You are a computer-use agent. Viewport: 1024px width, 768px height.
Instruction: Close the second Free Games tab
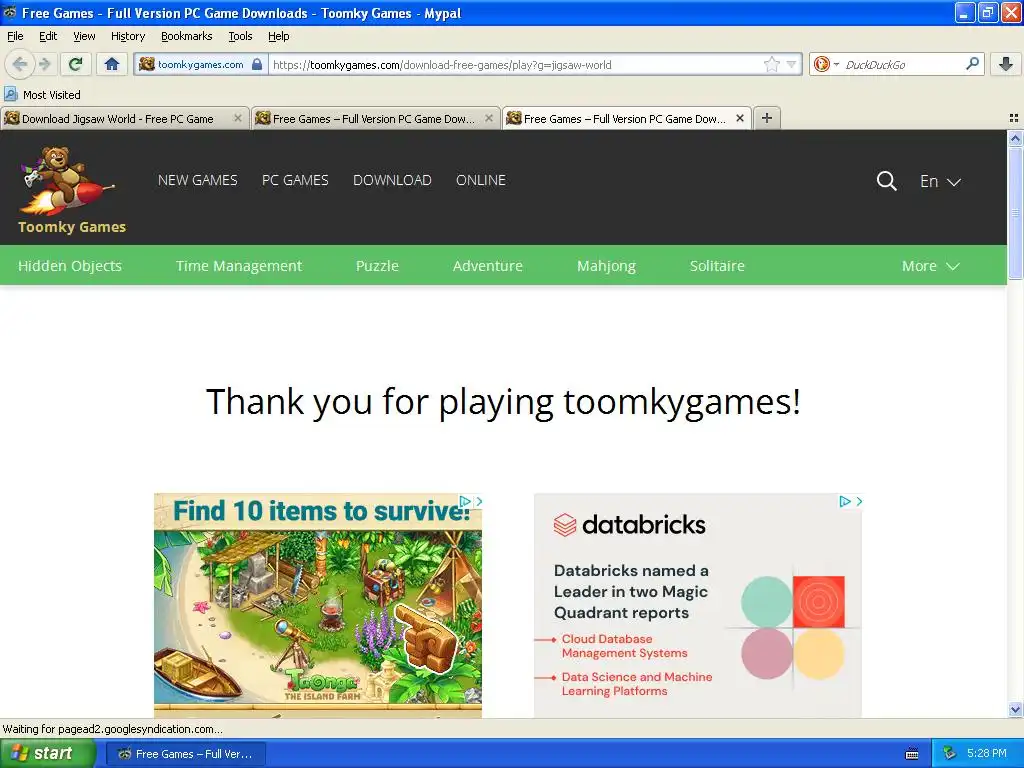click(x=488, y=118)
